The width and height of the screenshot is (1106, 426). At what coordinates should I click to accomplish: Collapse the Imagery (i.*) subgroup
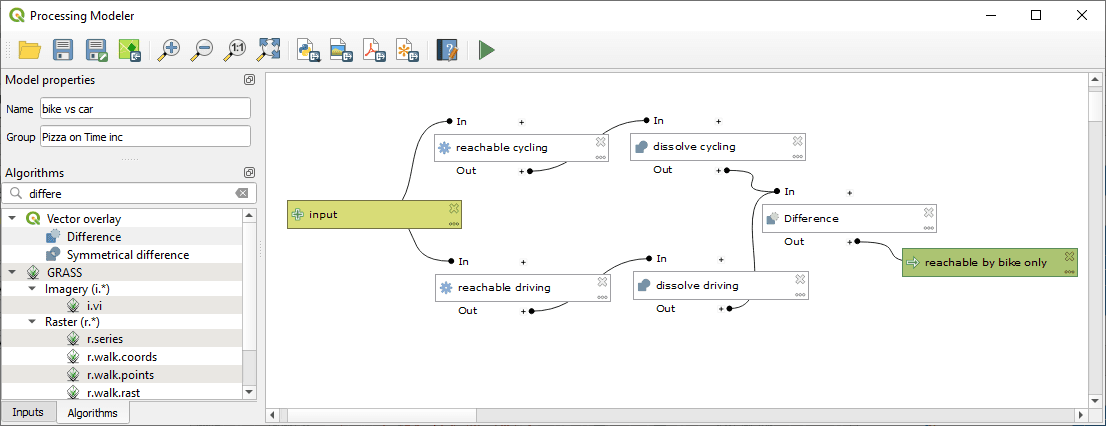coord(32,290)
